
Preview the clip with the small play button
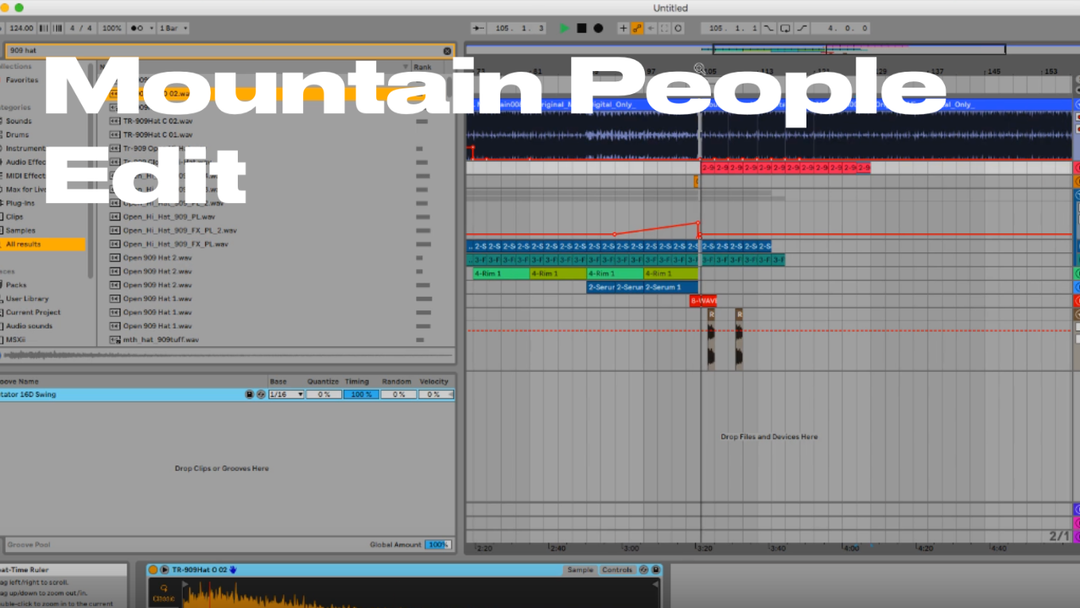click(x=165, y=570)
